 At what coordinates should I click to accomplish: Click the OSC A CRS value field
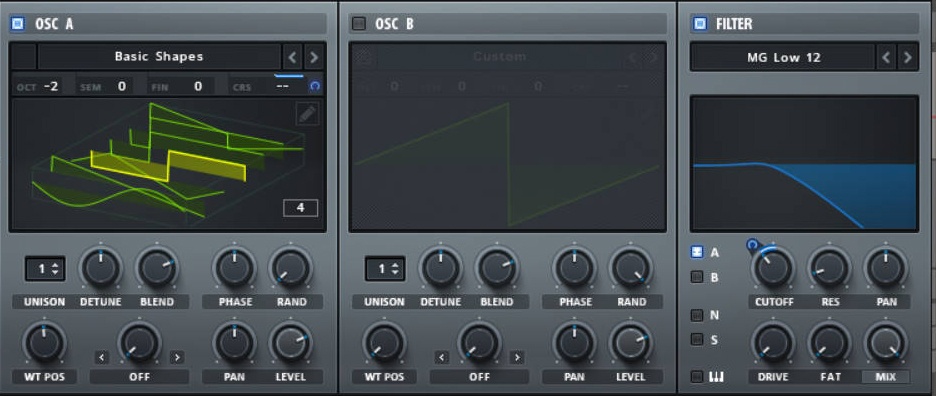click(x=283, y=87)
